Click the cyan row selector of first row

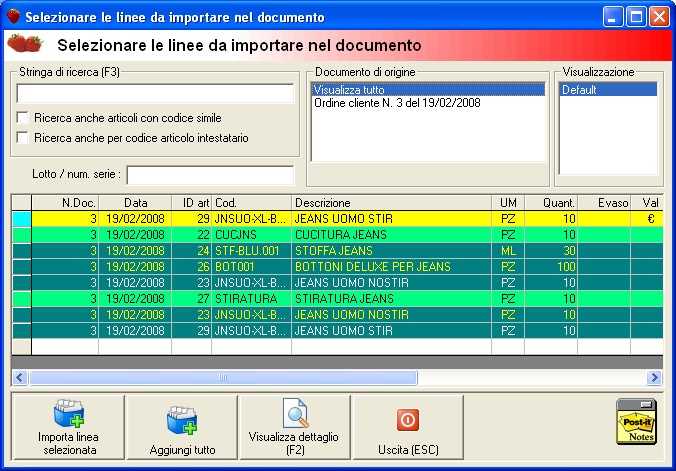22,219
